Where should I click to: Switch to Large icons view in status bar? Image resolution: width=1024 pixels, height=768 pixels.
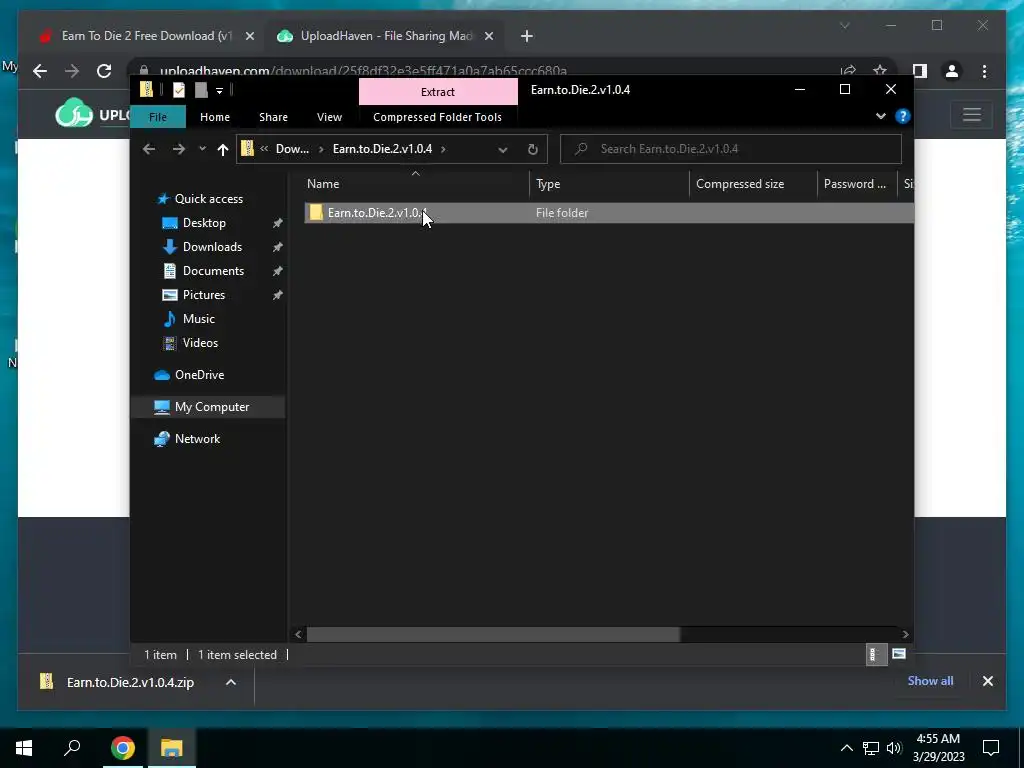click(899, 654)
